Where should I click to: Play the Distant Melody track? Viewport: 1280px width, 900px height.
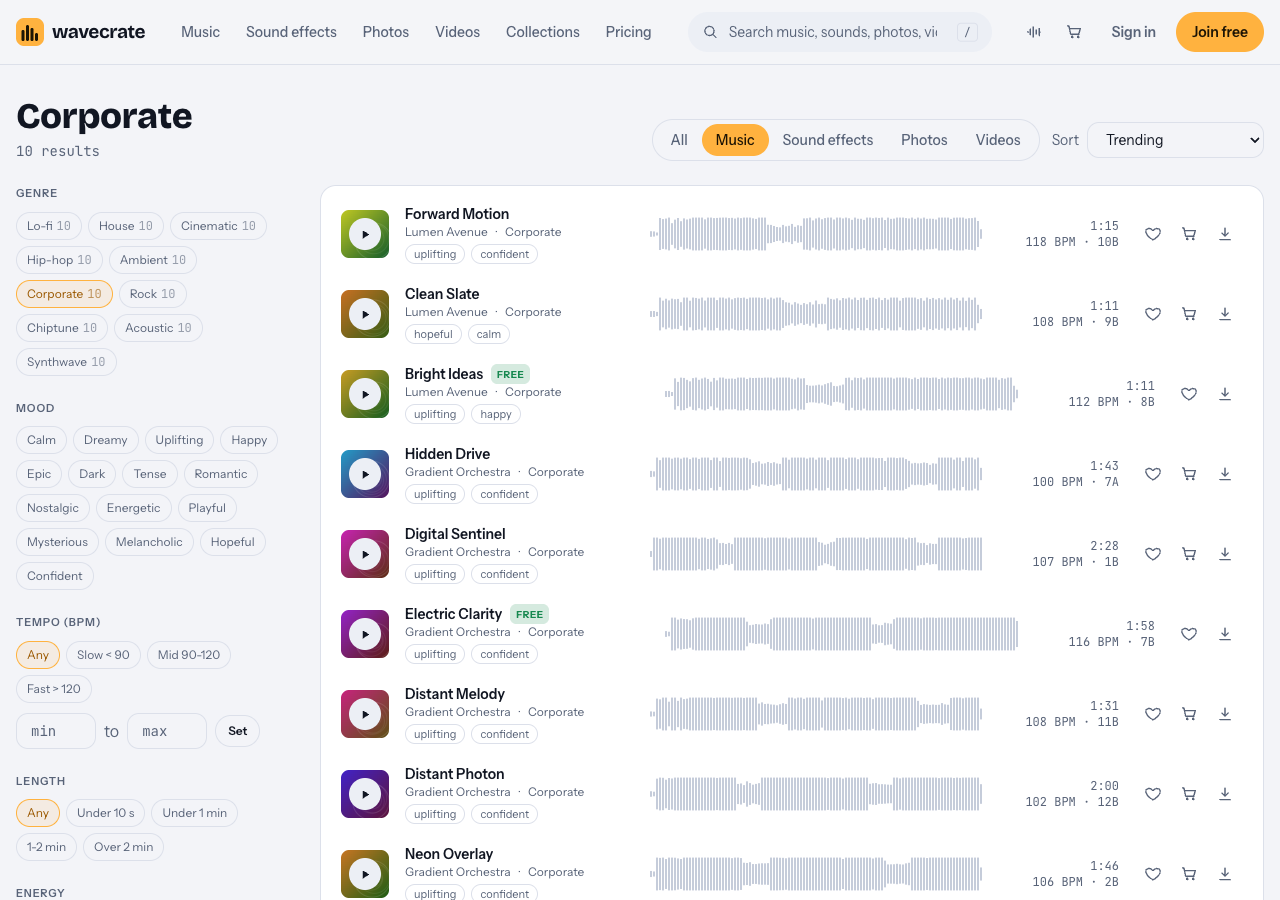[x=365, y=714]
